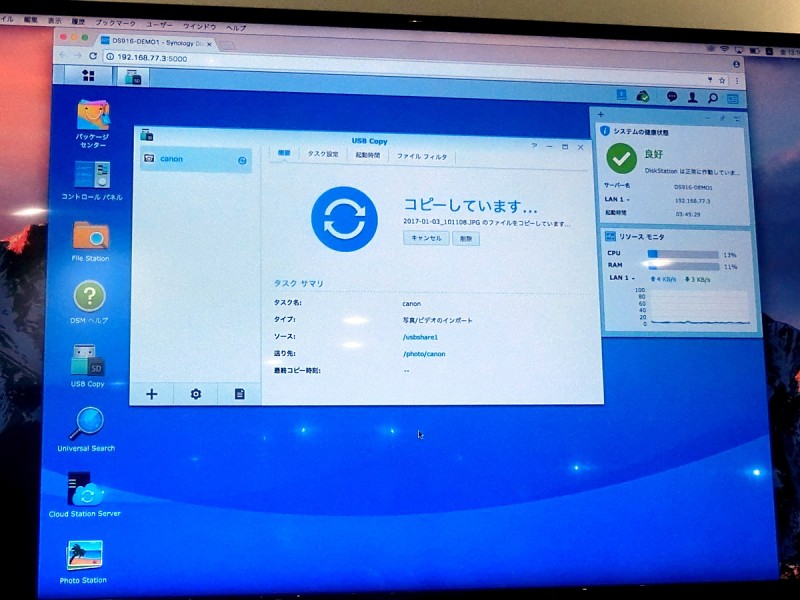Click the DSM upload queue icon
The image size is (800, 600).
tap(621, 94)
